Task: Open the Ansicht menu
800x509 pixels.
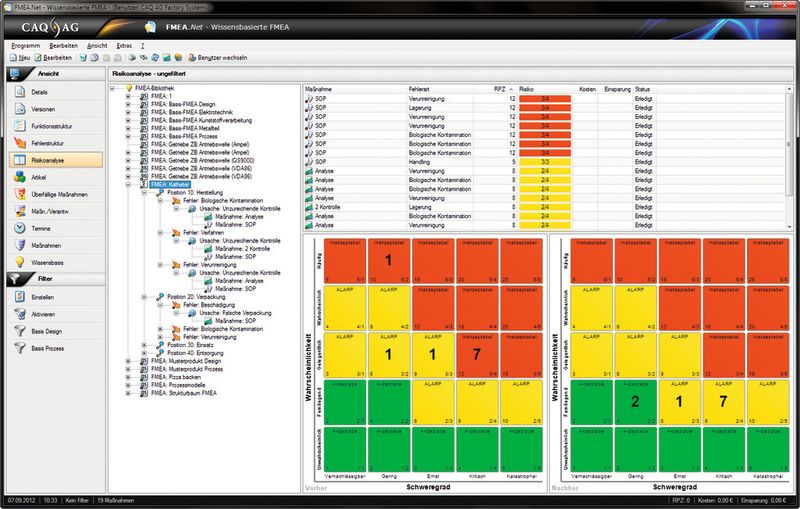Action: pos(97,46)
